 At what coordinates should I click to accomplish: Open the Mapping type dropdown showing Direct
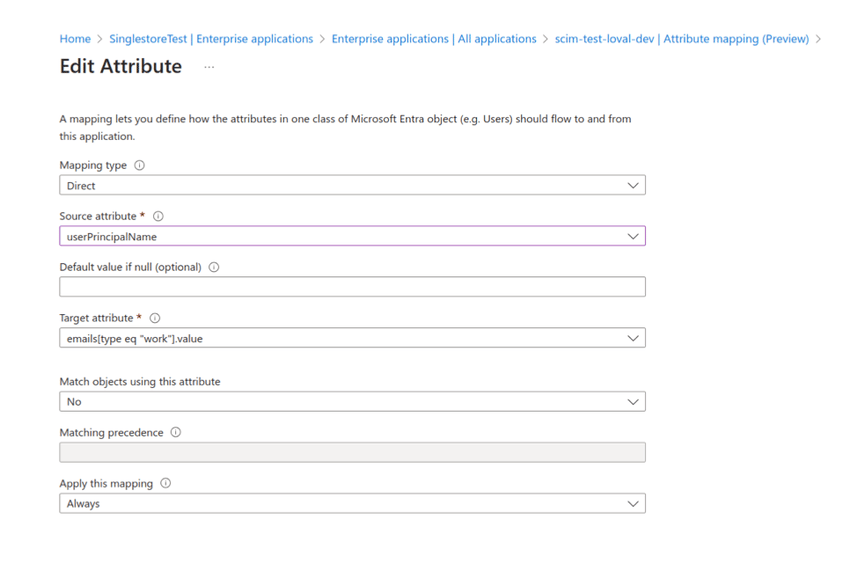pyautogui.click(x=352, y=186)
